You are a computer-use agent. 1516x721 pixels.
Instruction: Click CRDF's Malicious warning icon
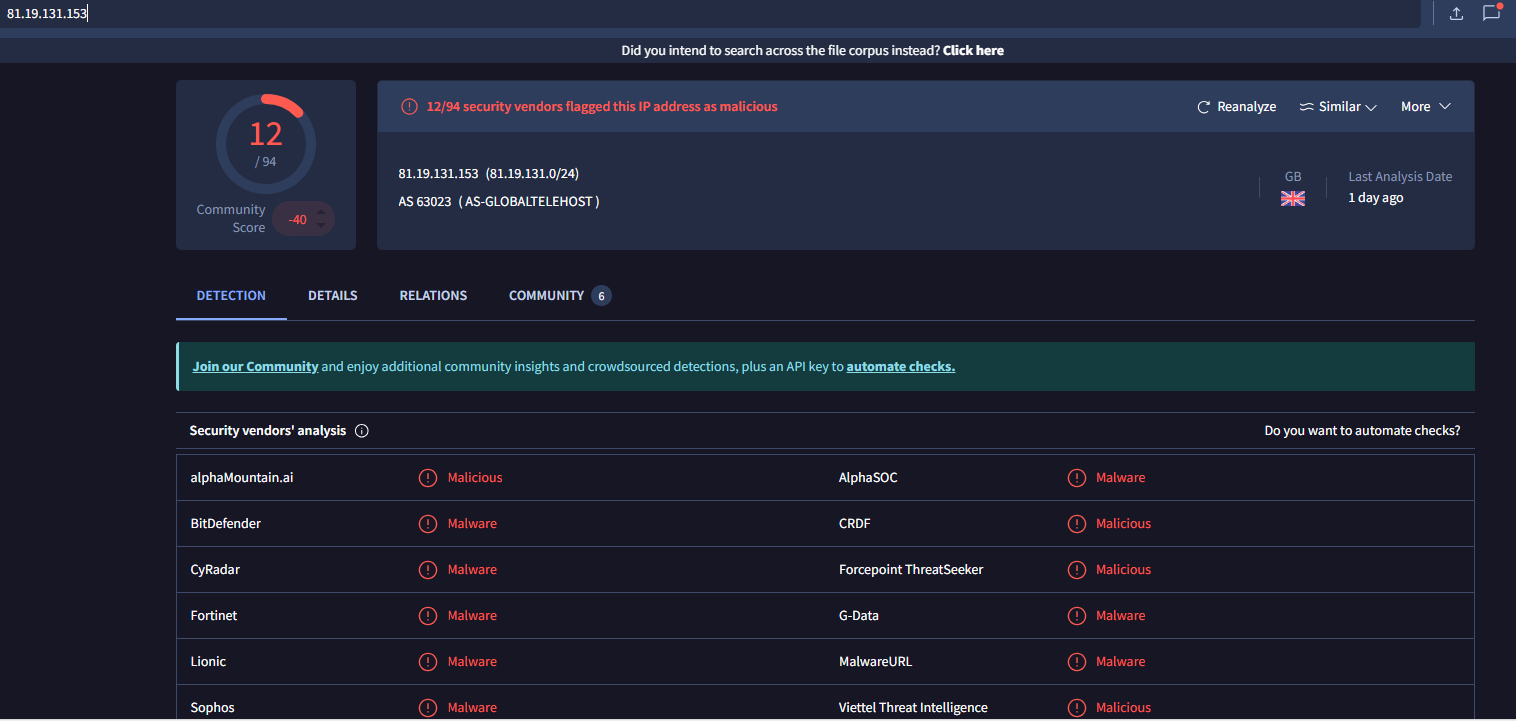tap(1077, 524)
